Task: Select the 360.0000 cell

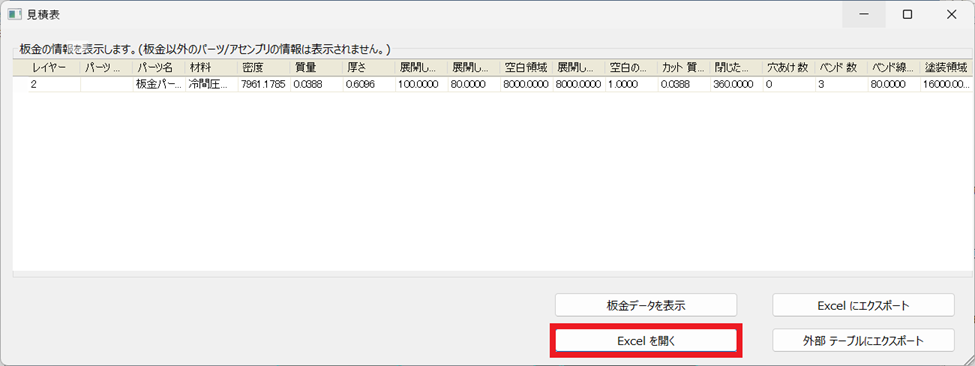Action: [x=737, y=85]
